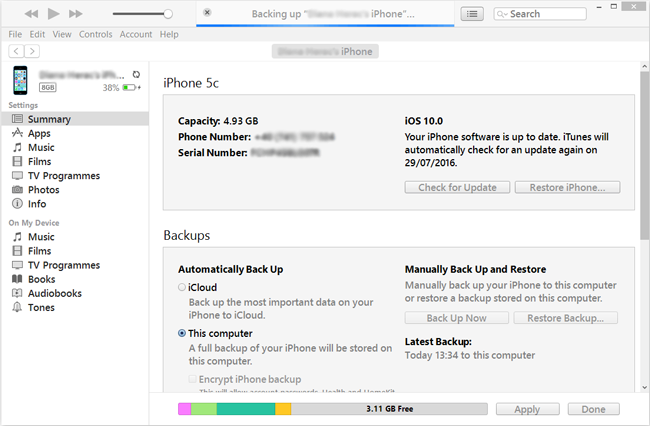Viewport: 650px width, 426px height.
Task: Click the rewind playback button
Action: 31,14
